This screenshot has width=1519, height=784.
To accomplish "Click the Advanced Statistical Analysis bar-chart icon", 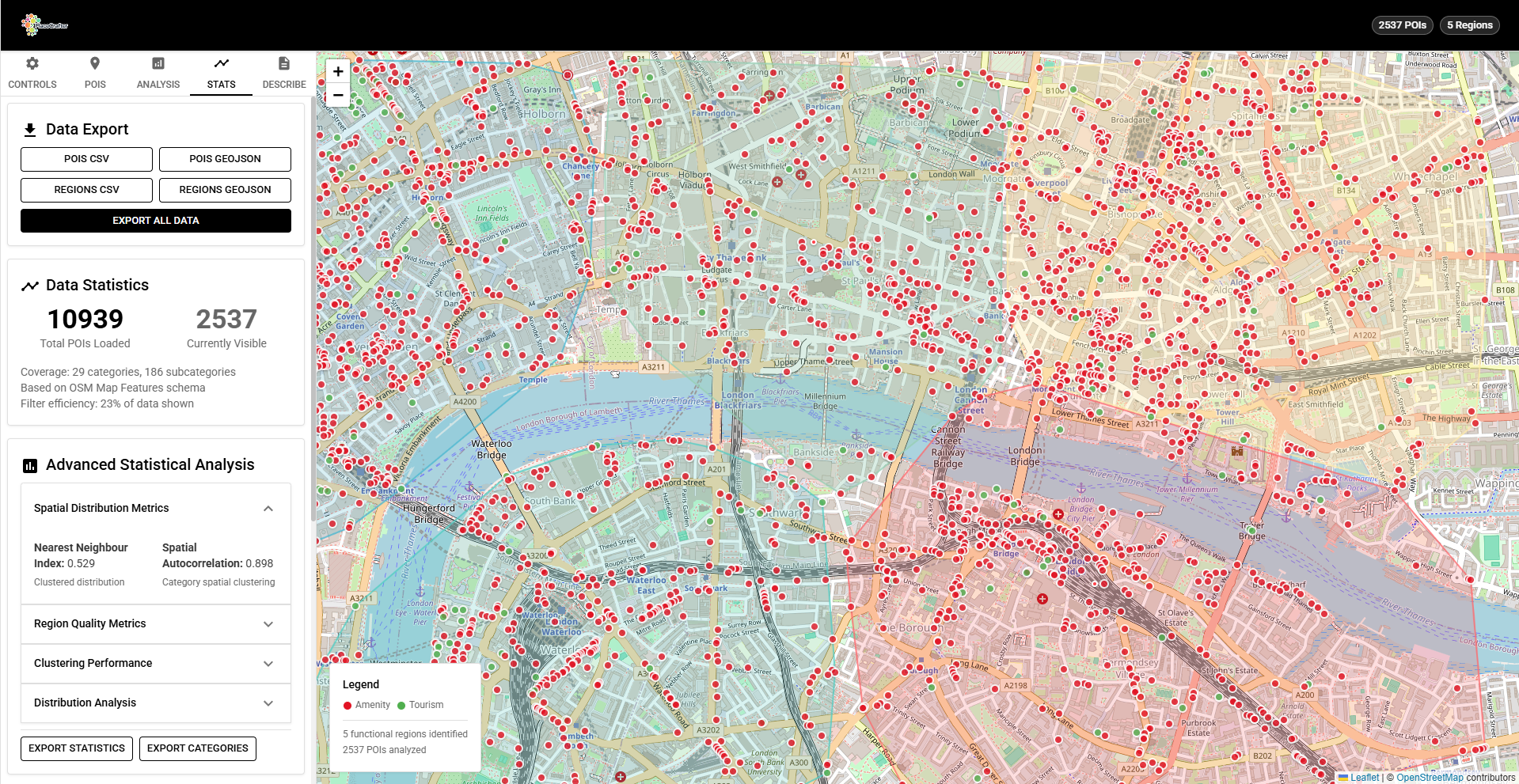I will [x=29, y=465].
